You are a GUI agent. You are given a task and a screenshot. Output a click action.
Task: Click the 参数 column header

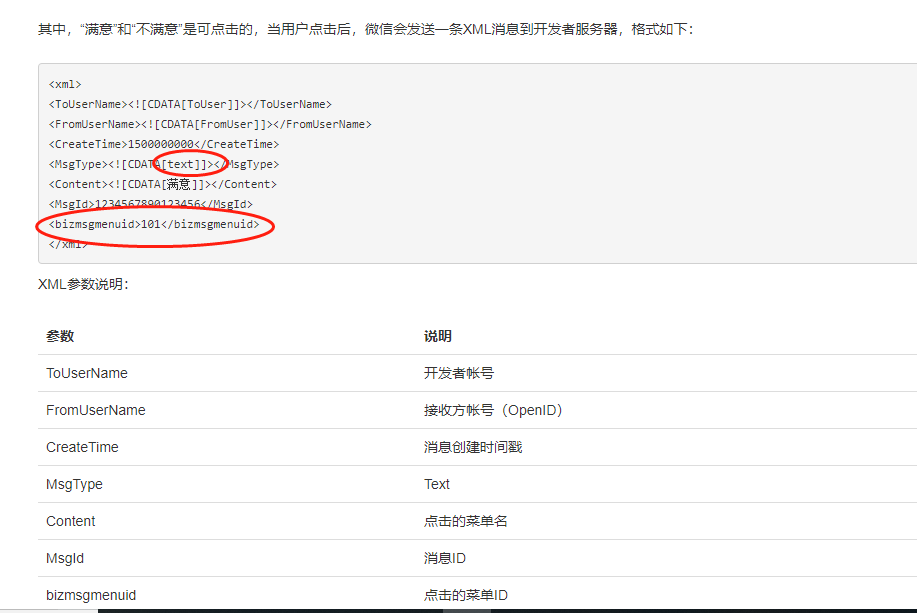point(60,336)
